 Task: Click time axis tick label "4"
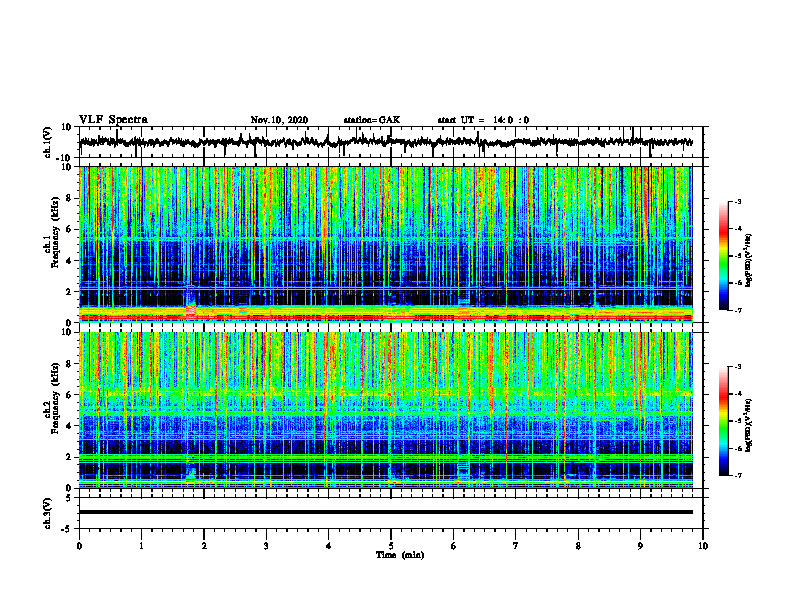click(329, 546)
